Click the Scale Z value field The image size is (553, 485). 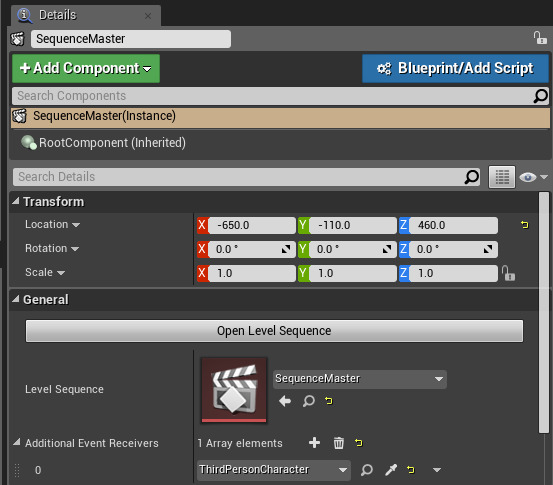click(453, 273)
